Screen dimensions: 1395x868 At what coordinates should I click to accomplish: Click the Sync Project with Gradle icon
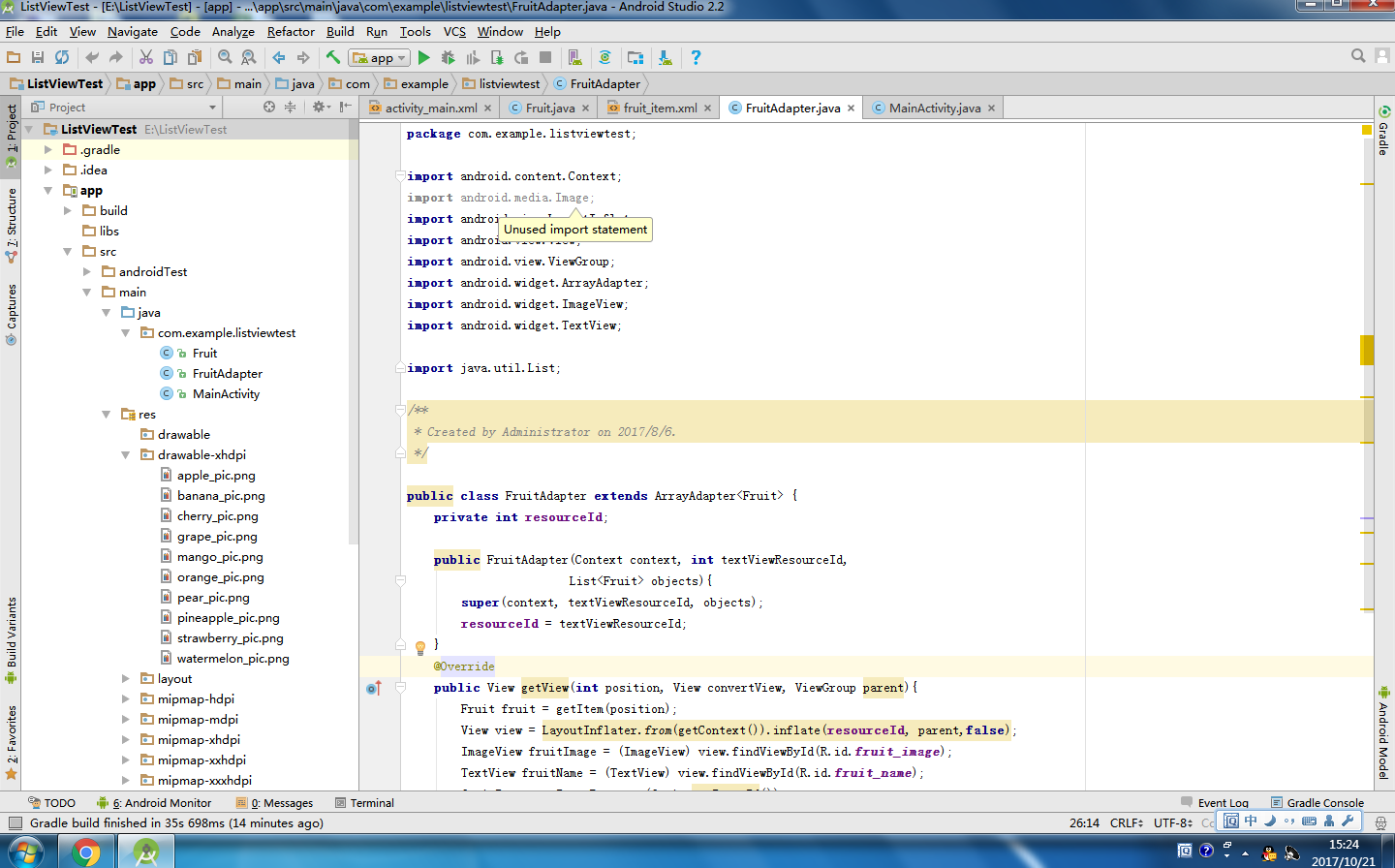click(605, 57)
